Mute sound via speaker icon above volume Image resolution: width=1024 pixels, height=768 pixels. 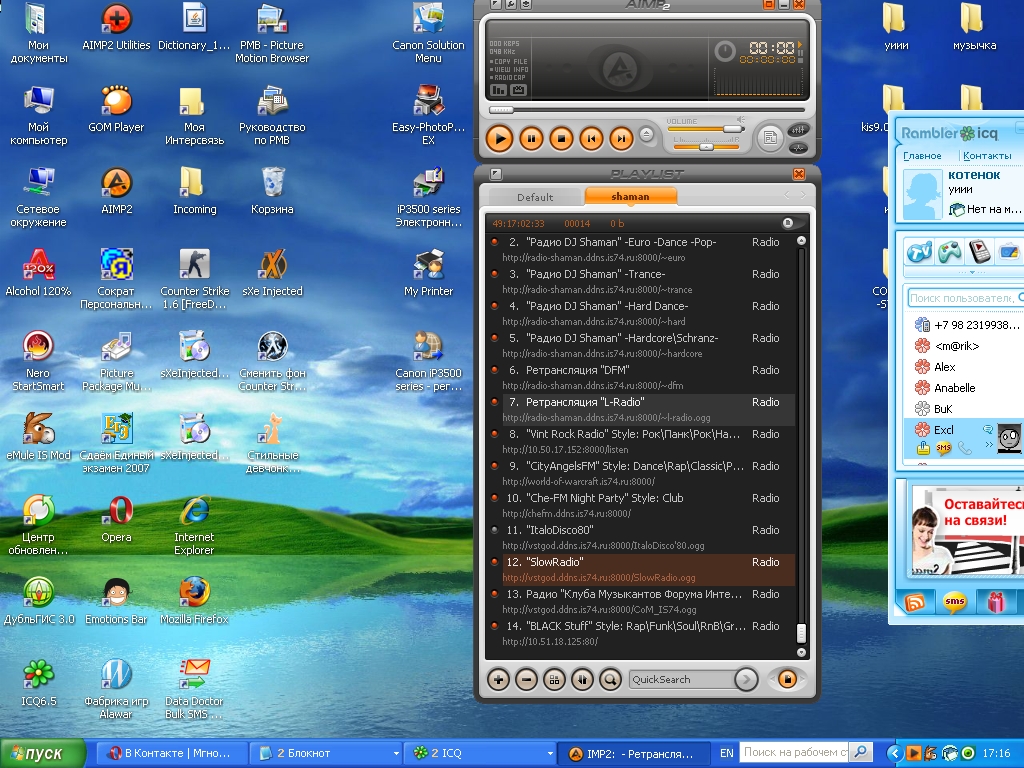pos(741,120)
